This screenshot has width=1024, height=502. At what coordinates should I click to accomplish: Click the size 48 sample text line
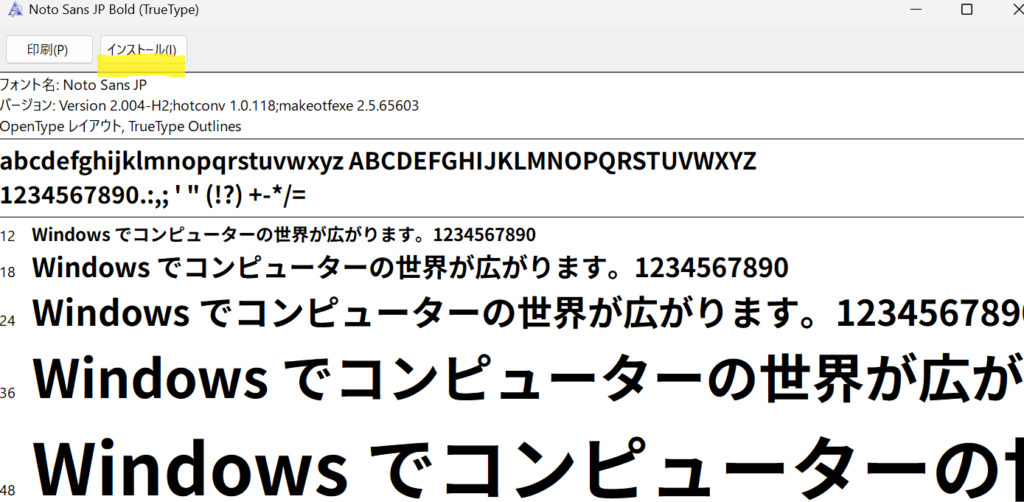click(528, 467)
